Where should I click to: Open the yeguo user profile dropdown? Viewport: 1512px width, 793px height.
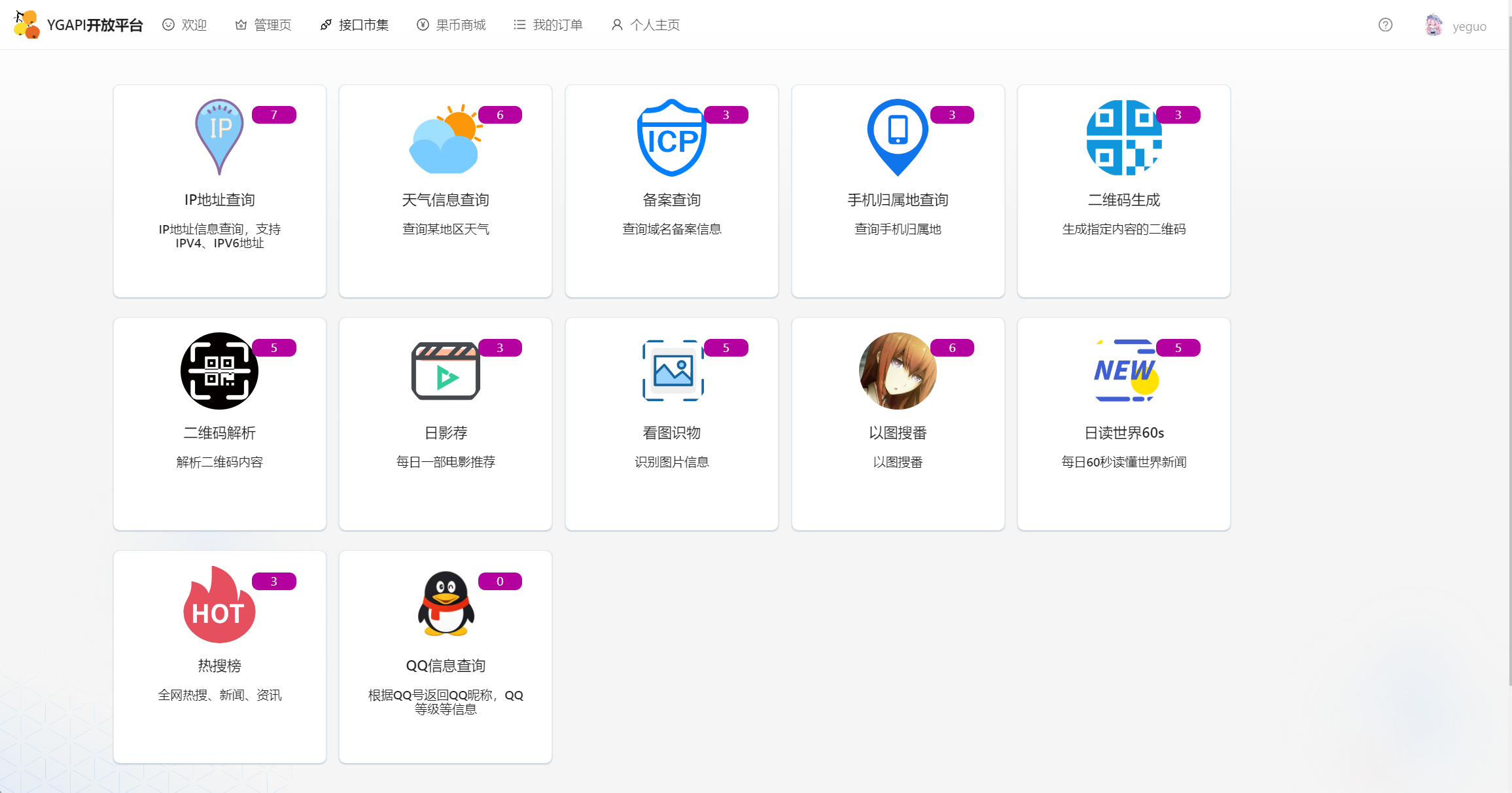point(1456,26)
